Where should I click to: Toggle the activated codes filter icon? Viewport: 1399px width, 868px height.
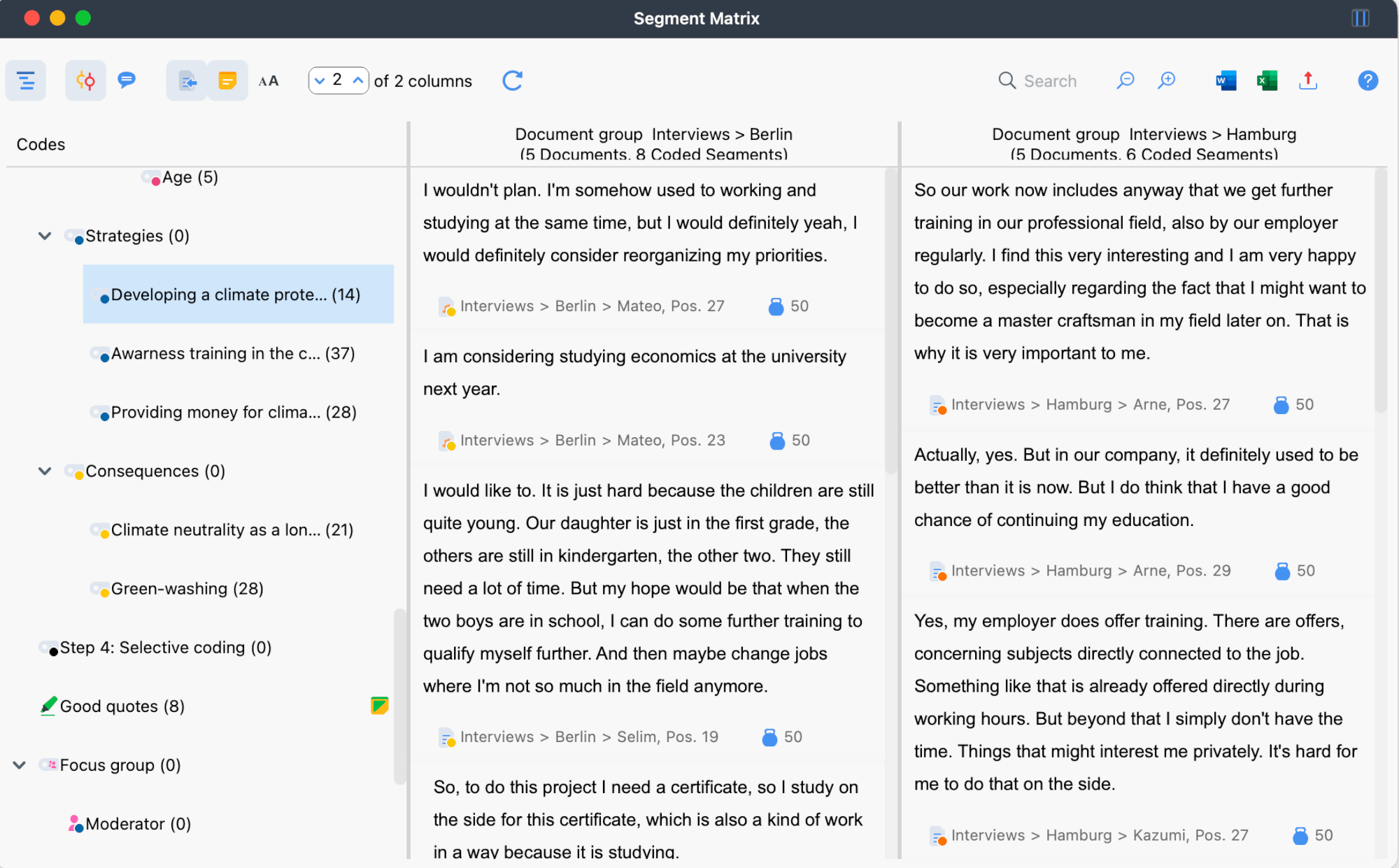coord(85,80)
